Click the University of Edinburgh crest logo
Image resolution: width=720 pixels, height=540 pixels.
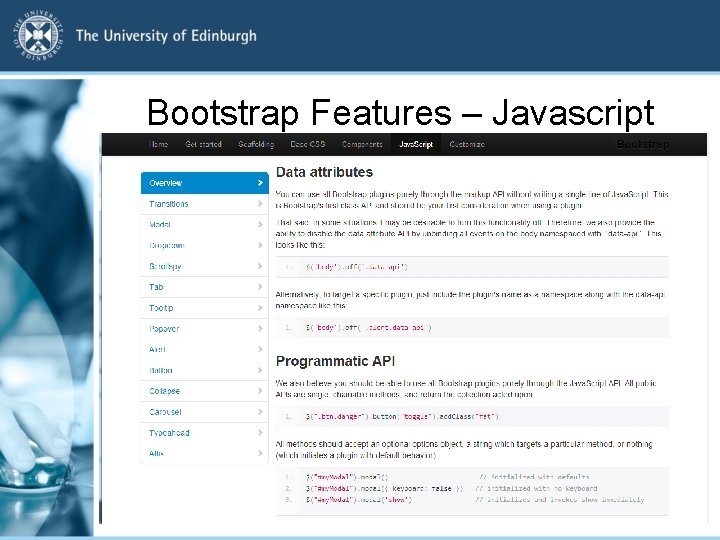[38, 35]
